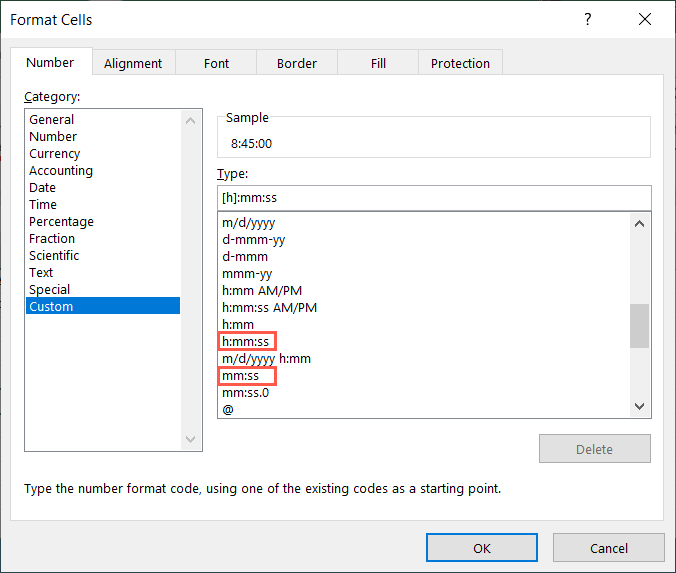The image size is (676, 573).
Task: Open the Font tab
Action: click(216, 63)
